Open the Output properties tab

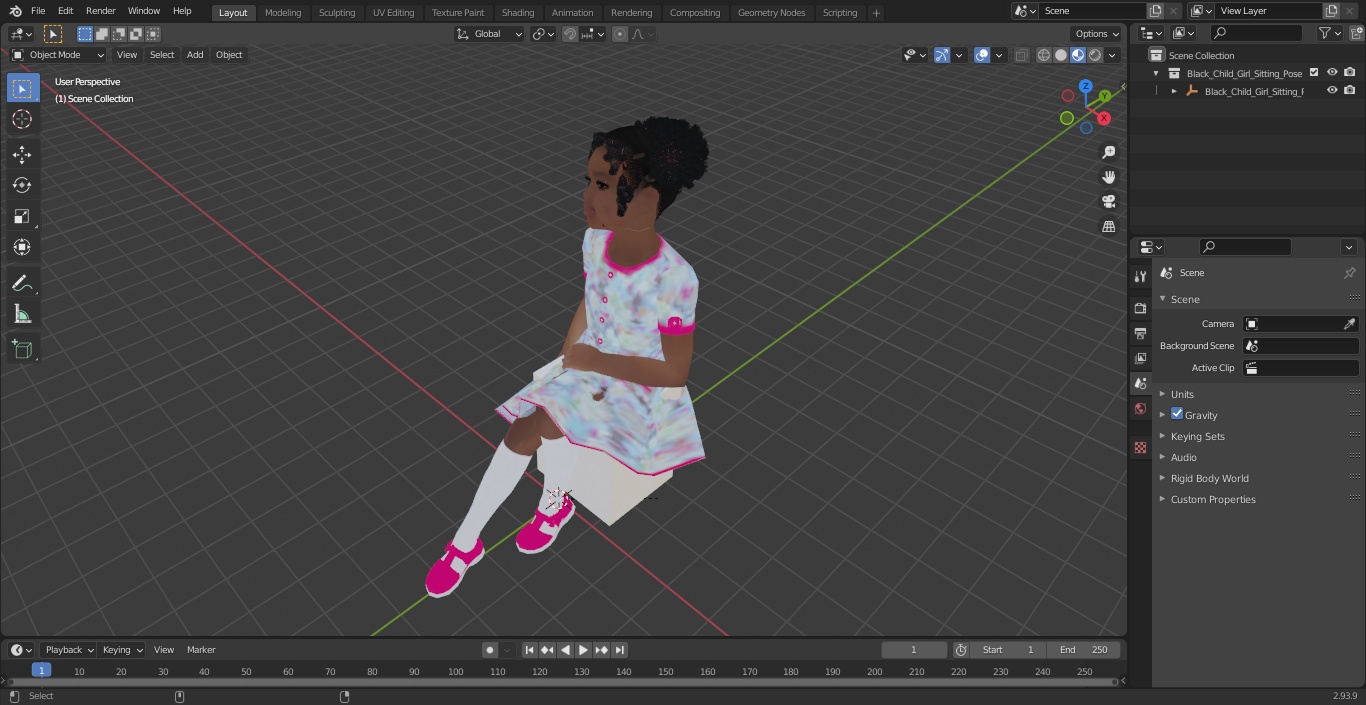pos(1140,333)
